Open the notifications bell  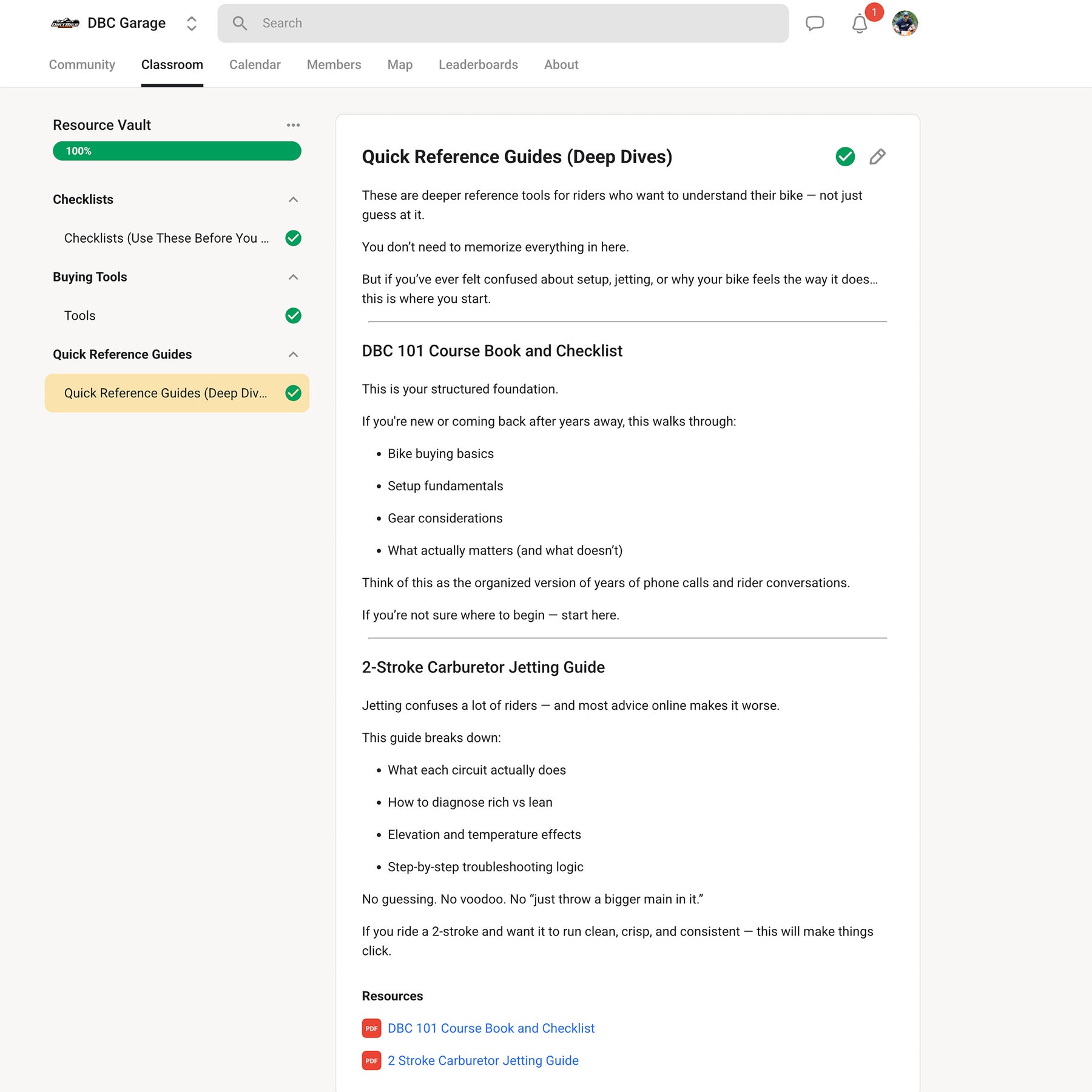(859, 24)
